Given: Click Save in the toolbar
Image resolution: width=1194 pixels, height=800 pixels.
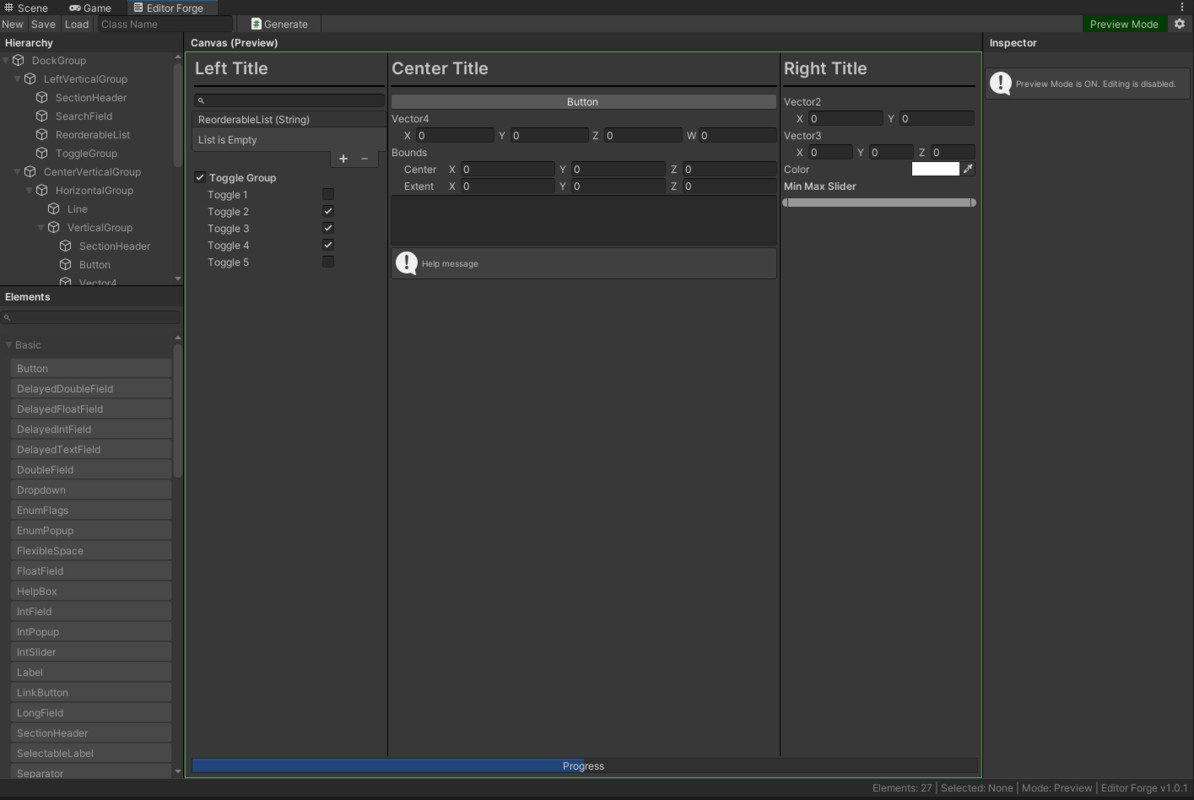Looking at the screenshot, I should click(43, 24).
